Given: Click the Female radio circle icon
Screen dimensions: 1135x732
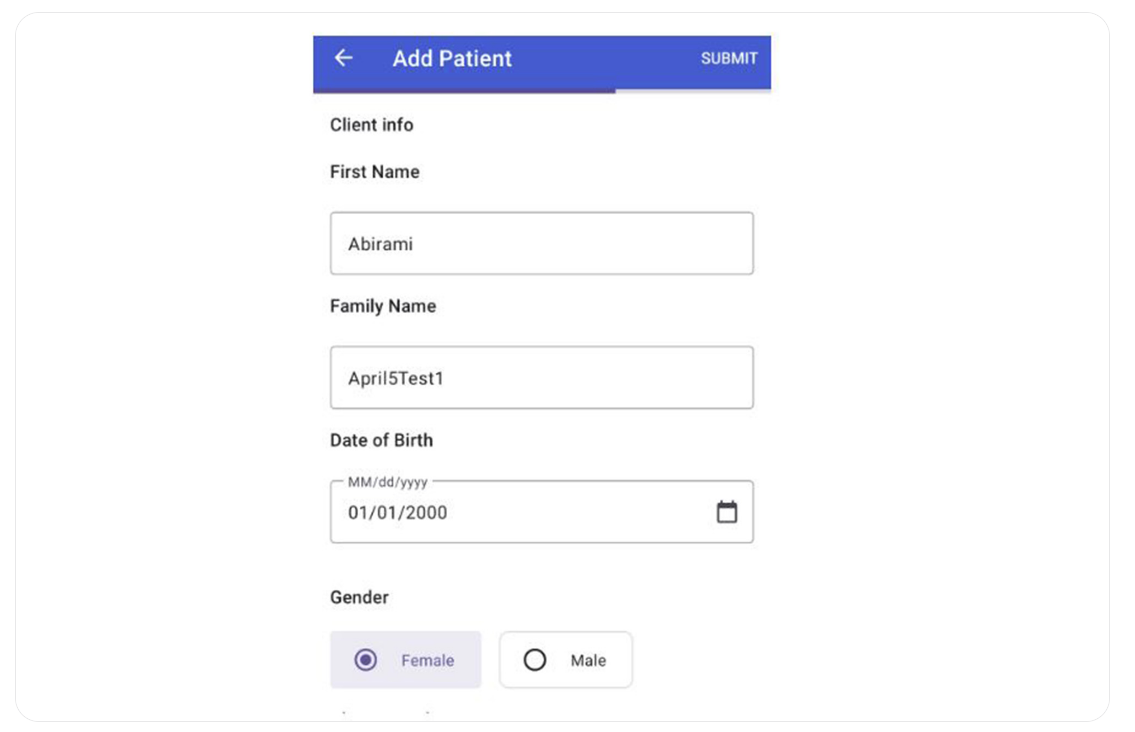Looking at the screenshot, I should [x=366, y=660].
